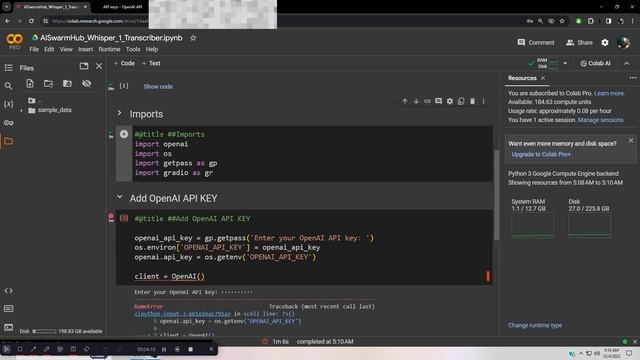Open the File menu
640x360 pixels.
point(34,49)
